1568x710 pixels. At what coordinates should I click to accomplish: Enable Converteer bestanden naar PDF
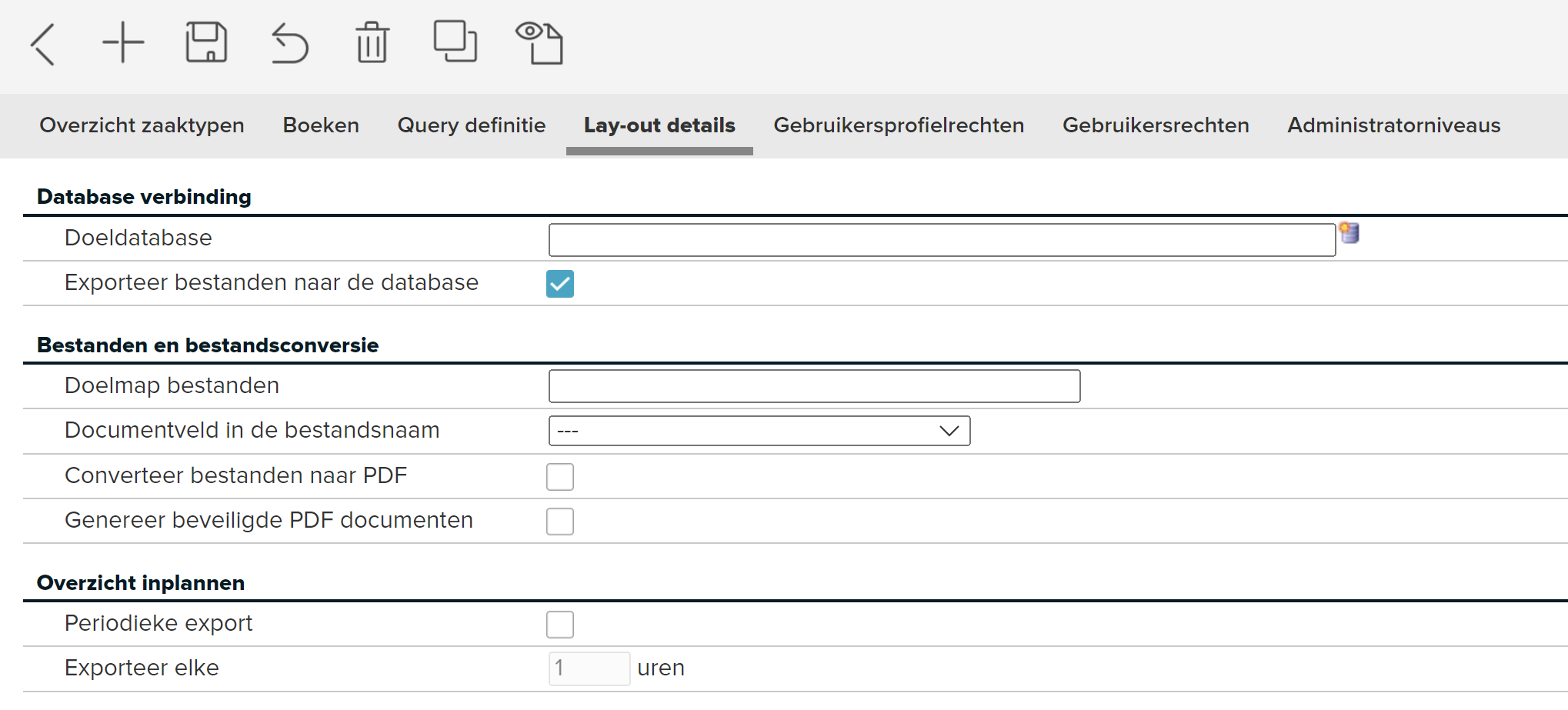560,477
